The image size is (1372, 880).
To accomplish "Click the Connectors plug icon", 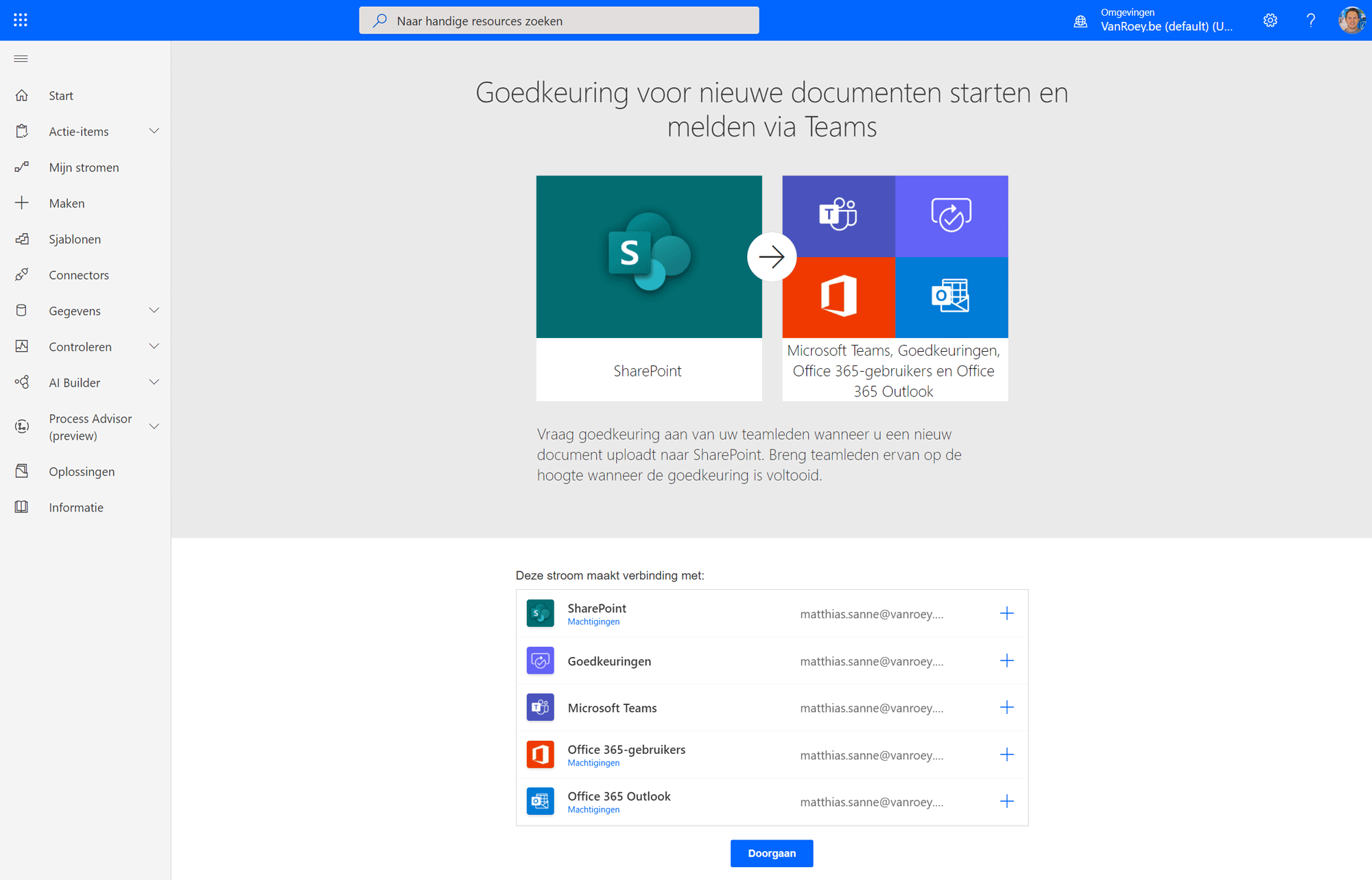I will click(x=22, y=274).
